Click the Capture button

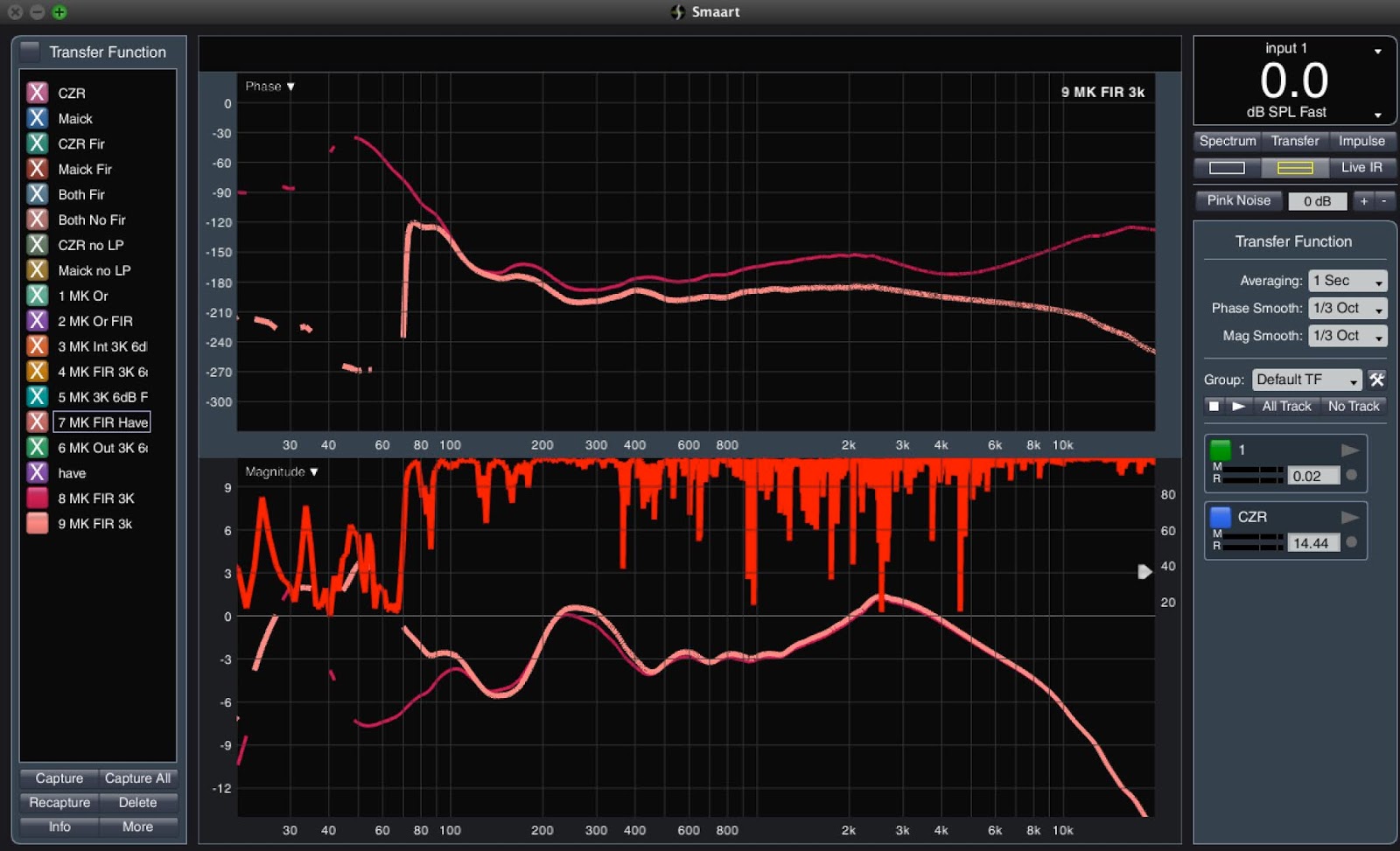pyautogui.click(x=59, y=778)
